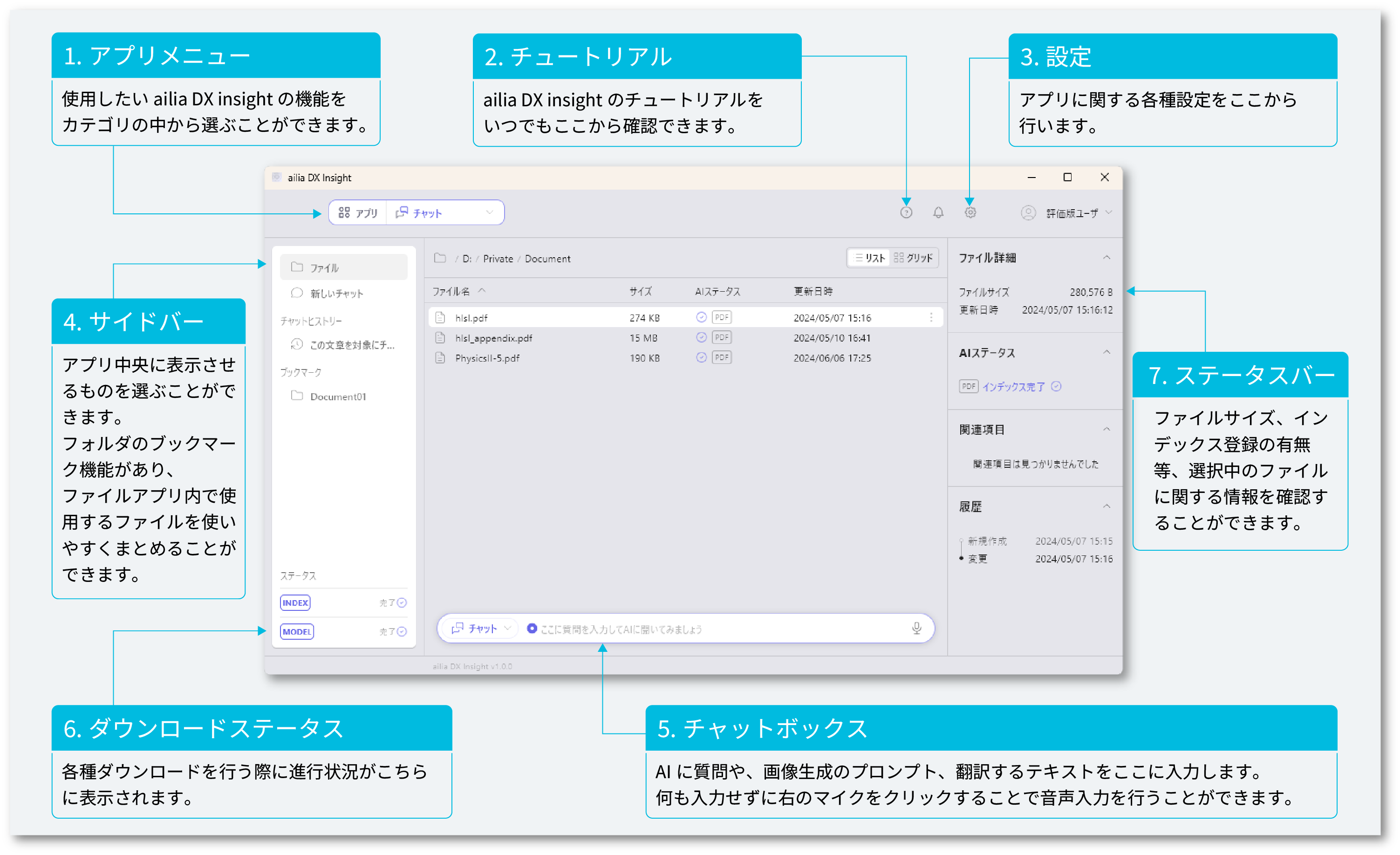
Task: Click the PDF badge for hlsl_appendix.pdf
Action: (x=722, y=337)
